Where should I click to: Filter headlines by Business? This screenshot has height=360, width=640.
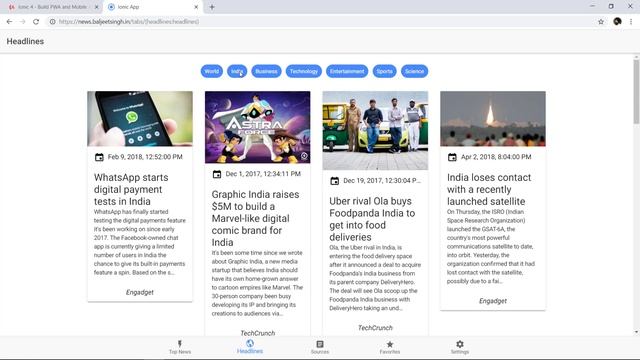266,71
